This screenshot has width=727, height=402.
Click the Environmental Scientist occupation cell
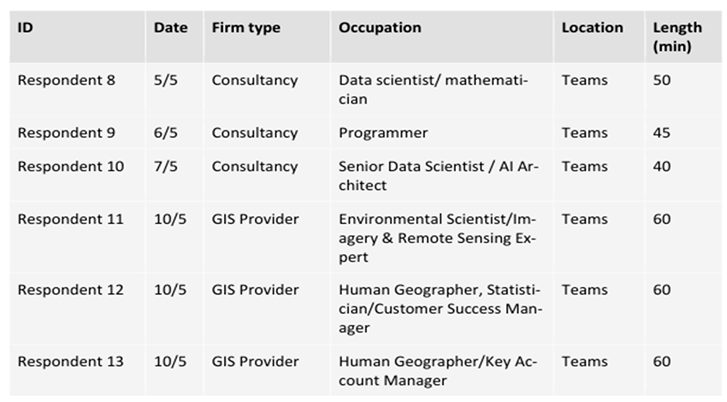[x=438, y=238]
